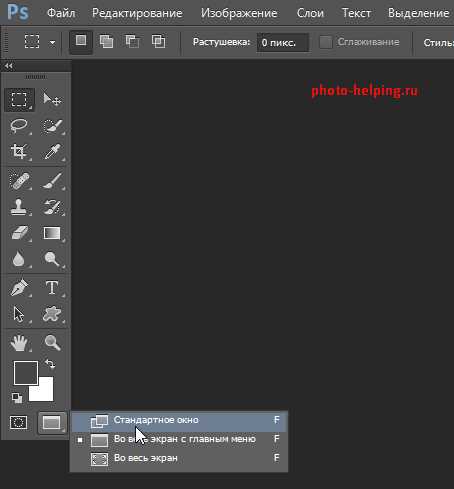The height and width of the screenshot is (489, 454).
Task: Collapse the tools panel with double arrows
Action: tap(9, 66)
